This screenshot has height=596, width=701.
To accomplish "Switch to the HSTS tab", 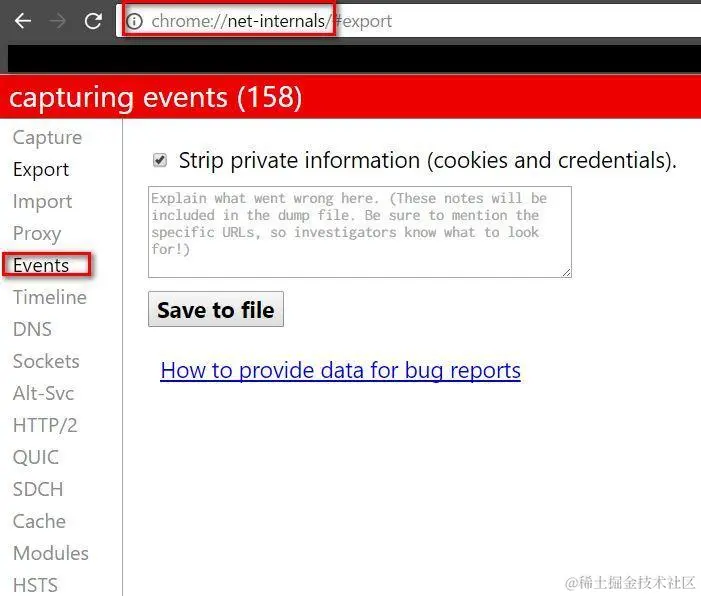I will click(x=35, y=585).
